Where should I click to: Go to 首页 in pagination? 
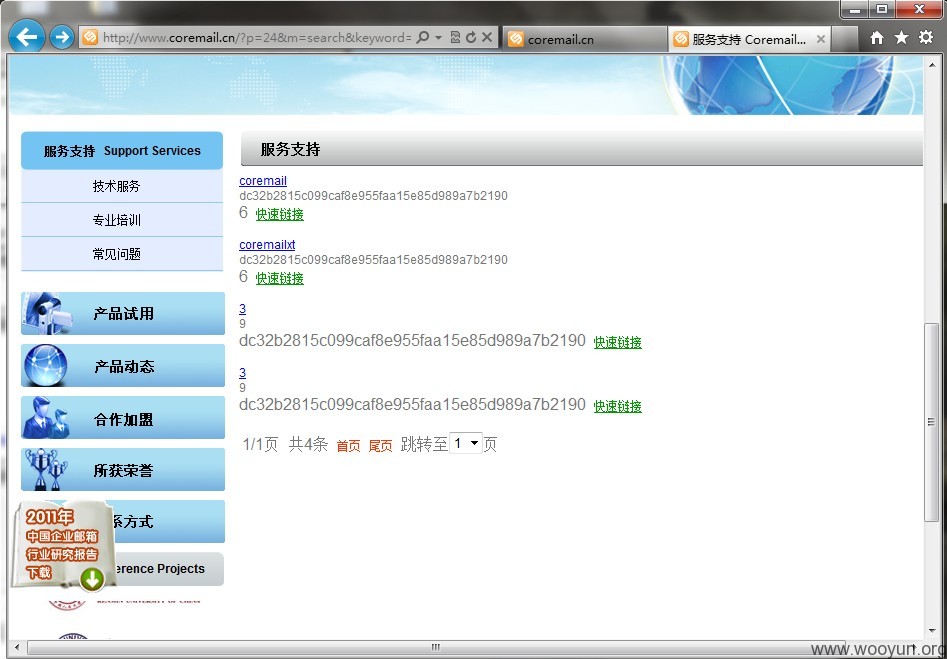point(348,446)
